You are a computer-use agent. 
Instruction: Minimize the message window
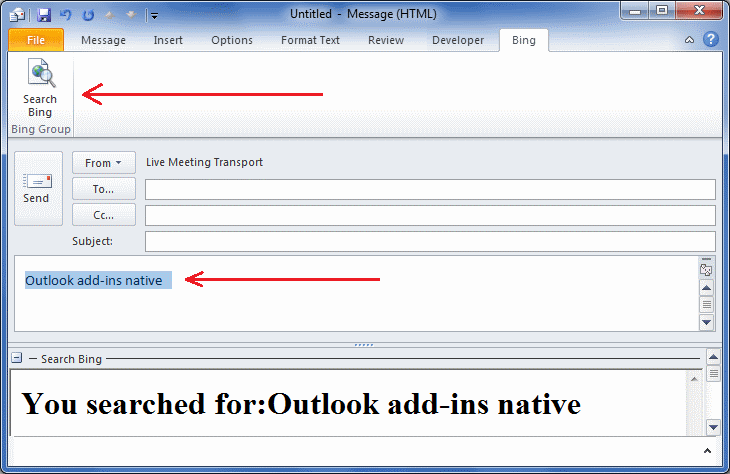click(635, 11)
